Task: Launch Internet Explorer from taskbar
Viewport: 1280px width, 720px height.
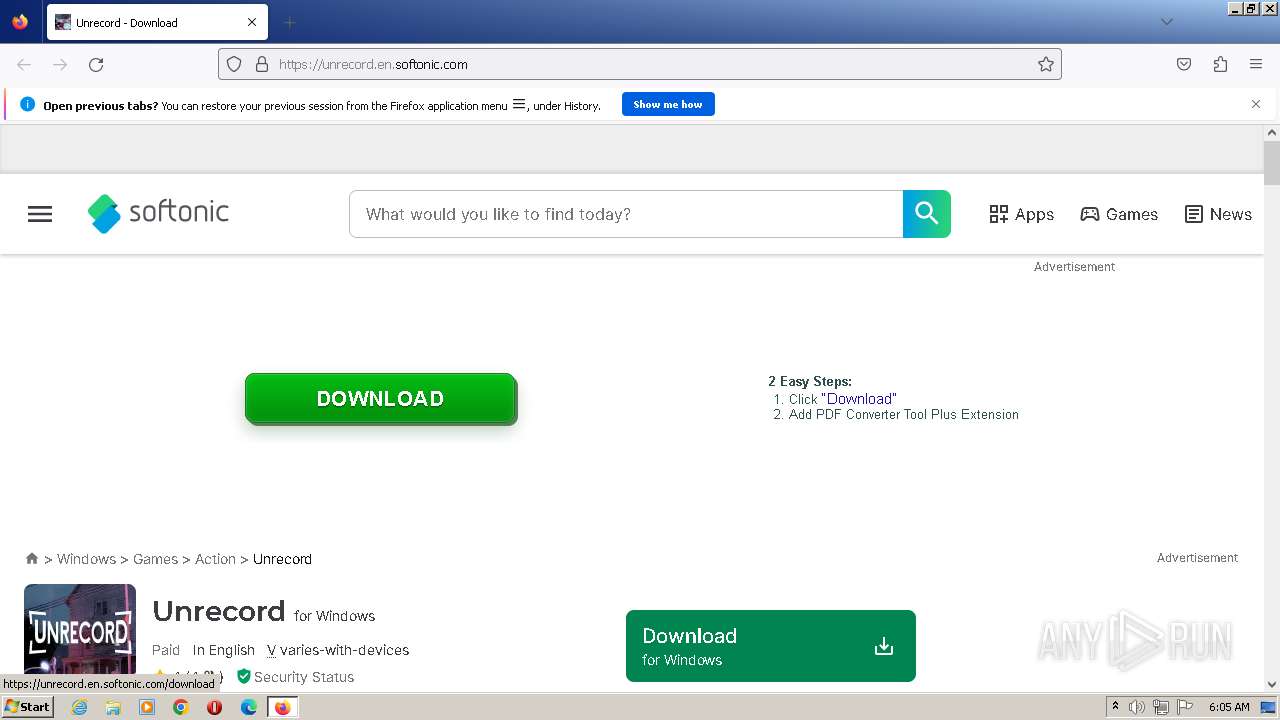Action: pos(79,707)
